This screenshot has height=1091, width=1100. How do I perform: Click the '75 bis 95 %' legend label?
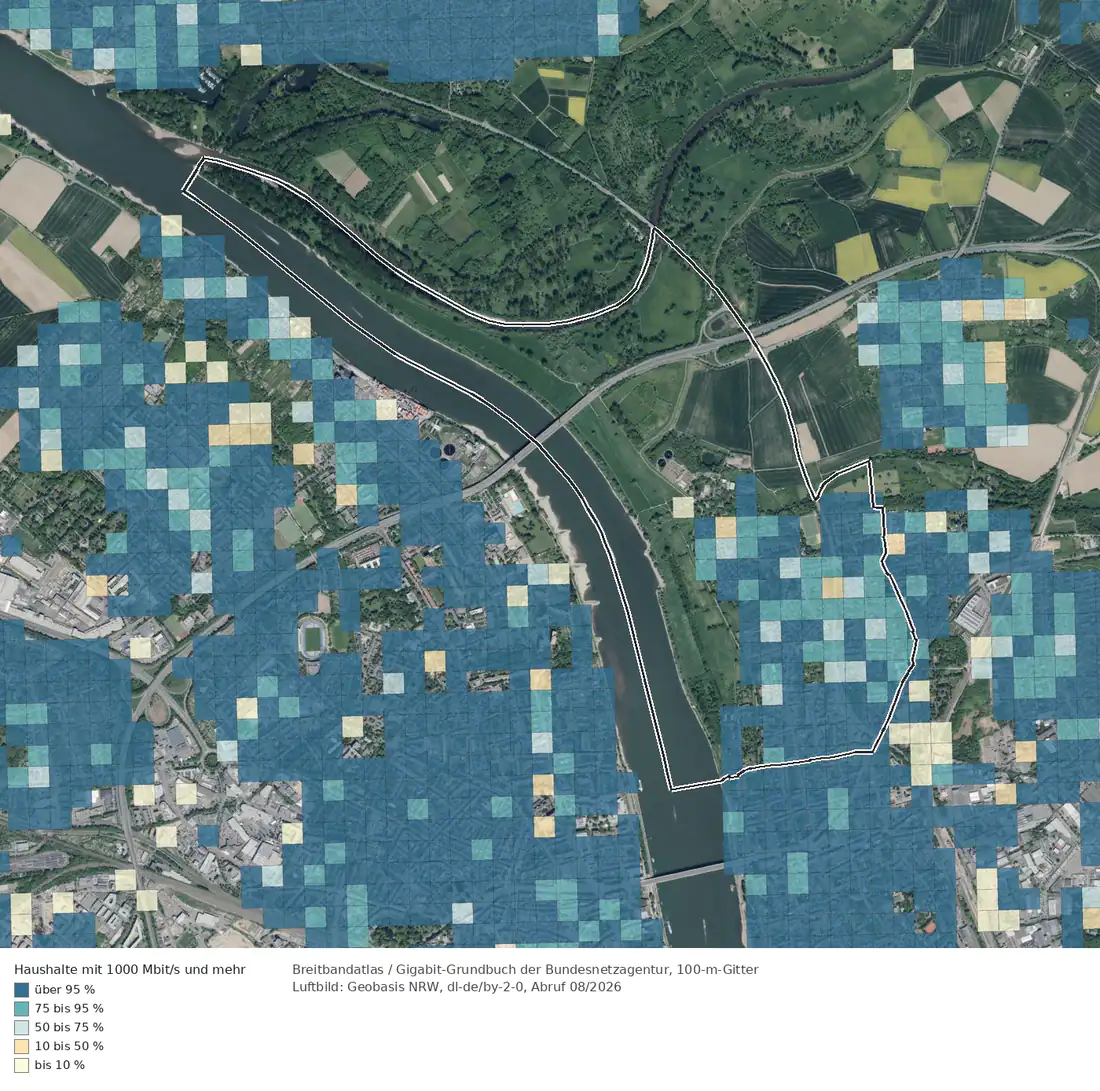coord(69,1008)
